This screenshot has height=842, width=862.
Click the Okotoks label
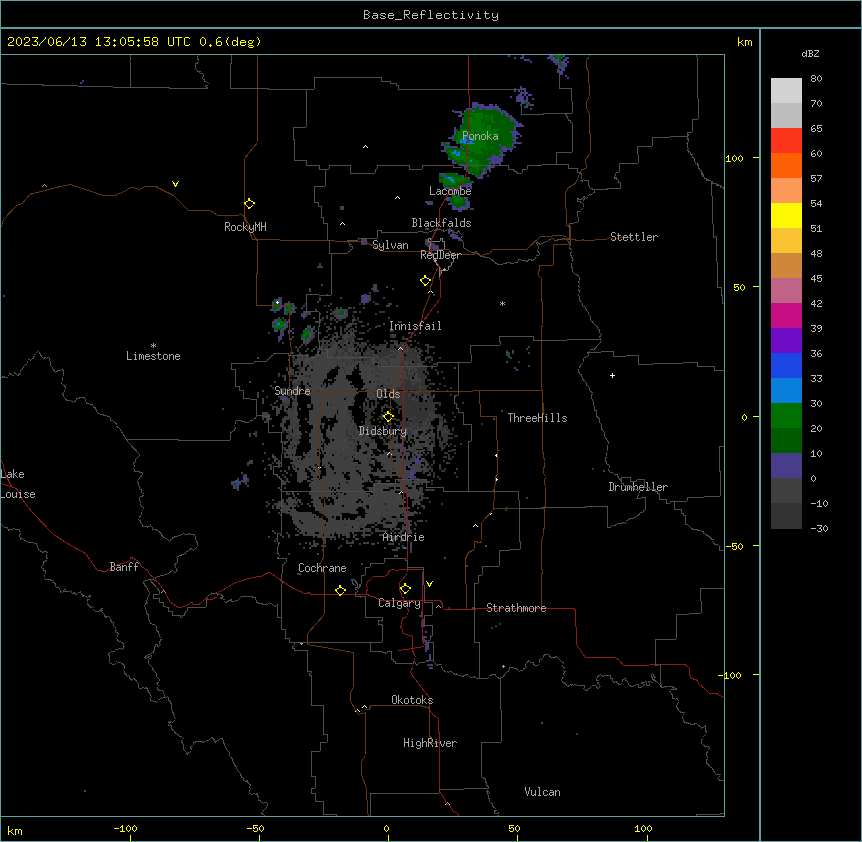(x=412, y=700)
